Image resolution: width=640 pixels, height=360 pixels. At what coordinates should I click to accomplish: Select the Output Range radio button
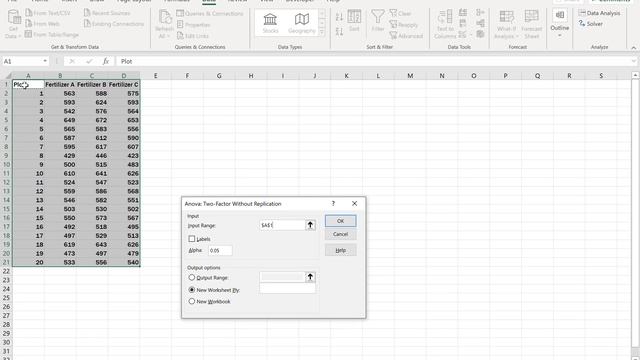pyautogui.click(x=191, y=278)
